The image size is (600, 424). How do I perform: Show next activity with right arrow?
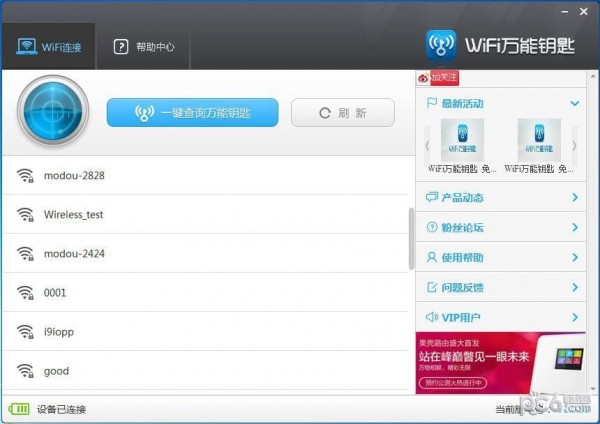pyautogui.click(x=574, y=145)
